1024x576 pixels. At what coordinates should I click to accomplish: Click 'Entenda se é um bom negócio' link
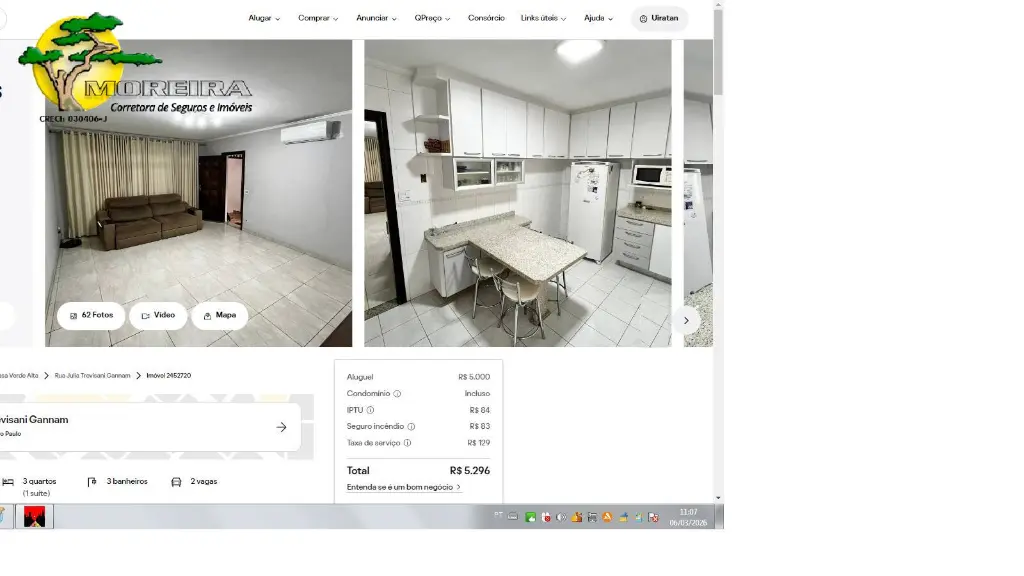[403, 487]
